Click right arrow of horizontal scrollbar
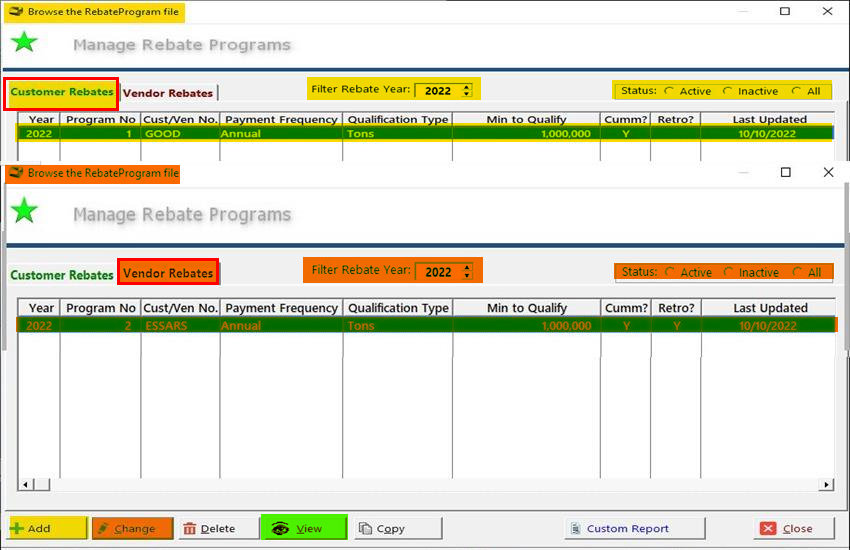Screen dimensions: 850x550 (826, 484)
